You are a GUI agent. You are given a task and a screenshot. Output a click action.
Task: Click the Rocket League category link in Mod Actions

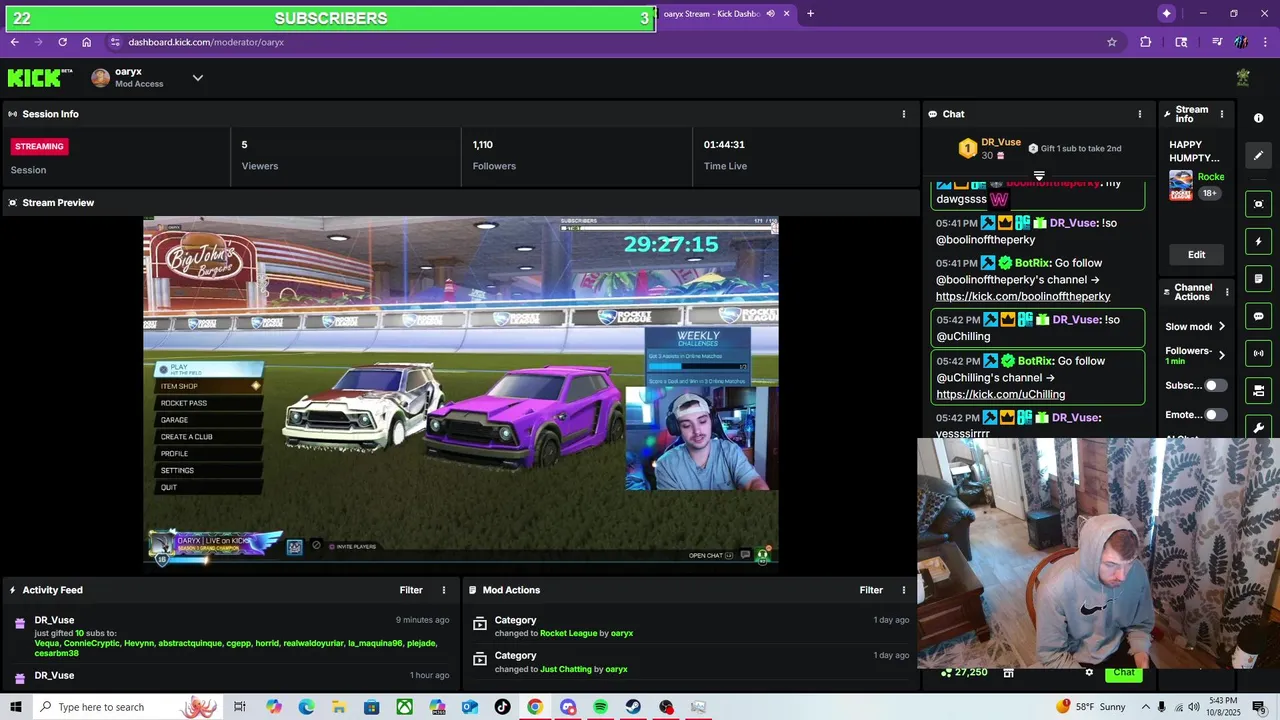568,633
